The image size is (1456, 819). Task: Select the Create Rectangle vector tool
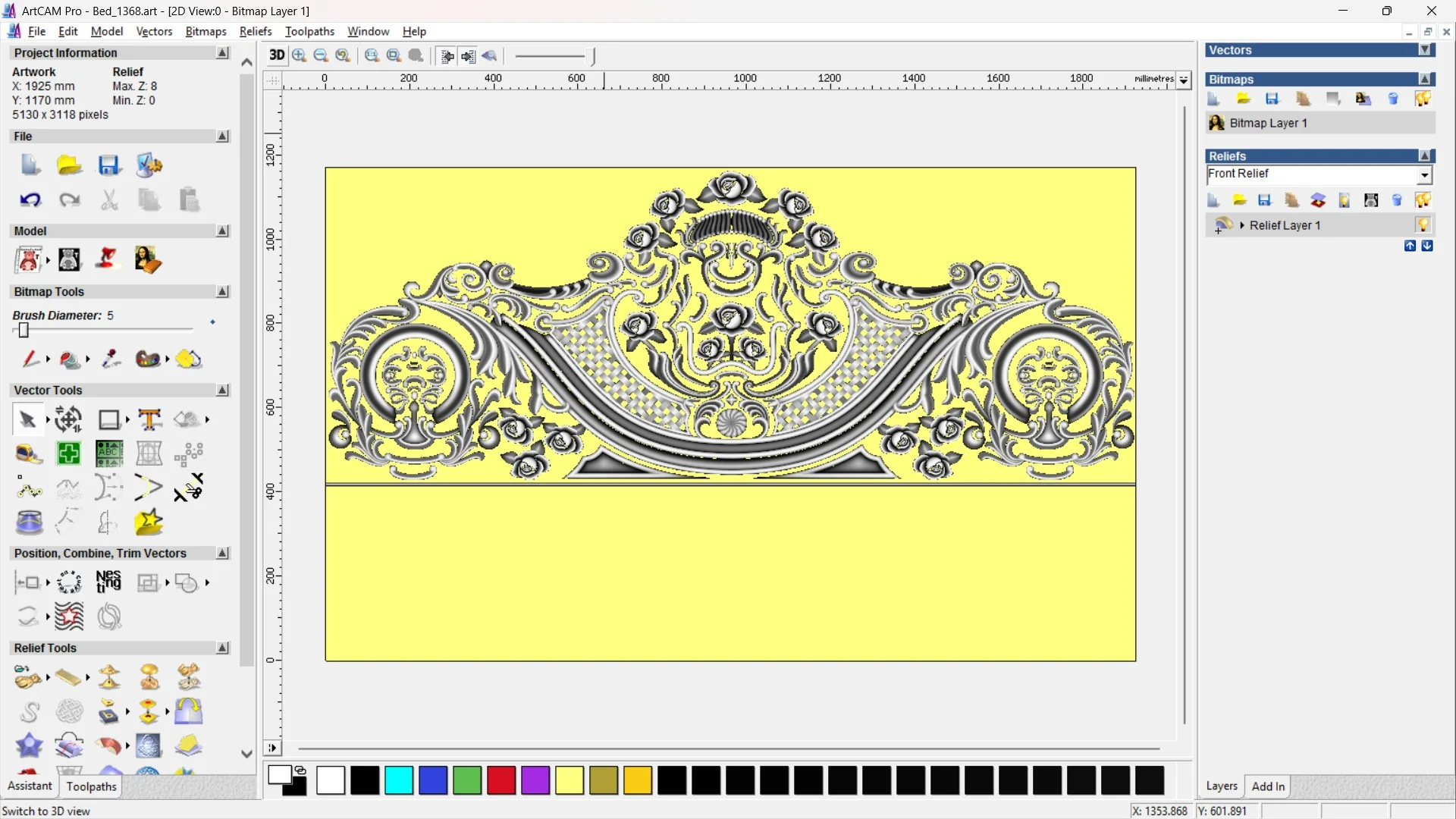[x=109, y=419]
